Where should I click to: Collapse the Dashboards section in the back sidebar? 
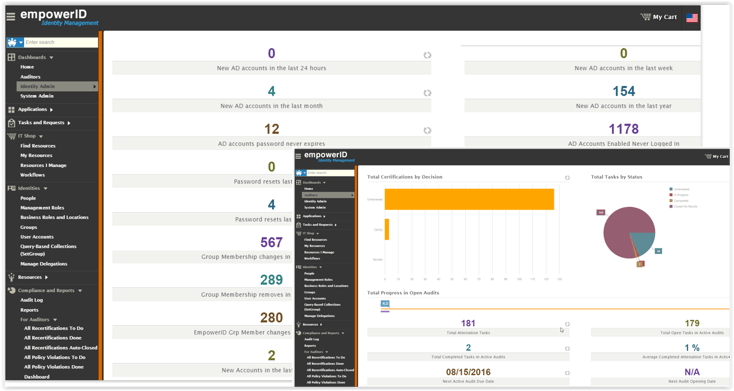click(51, 58)
